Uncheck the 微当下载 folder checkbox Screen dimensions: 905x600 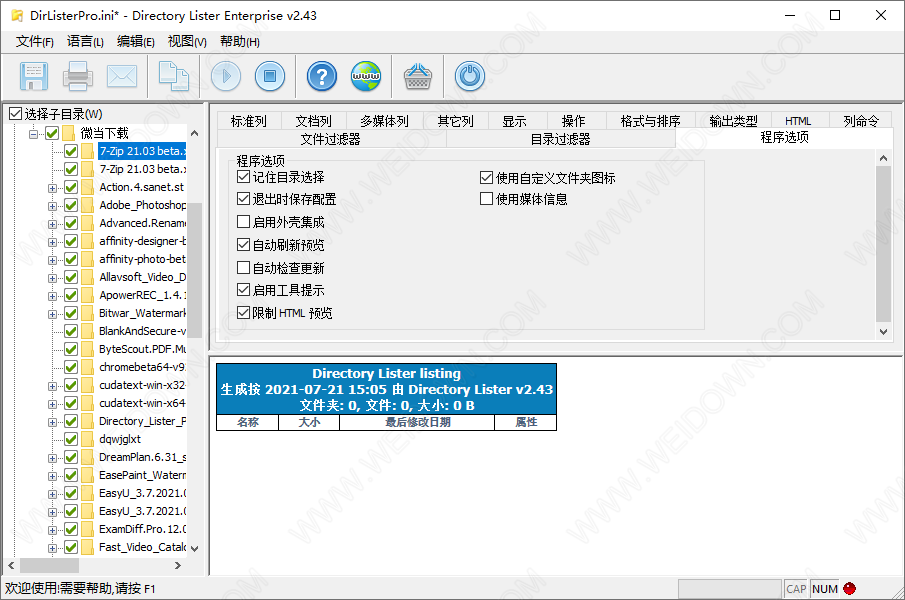click(53, 133)
